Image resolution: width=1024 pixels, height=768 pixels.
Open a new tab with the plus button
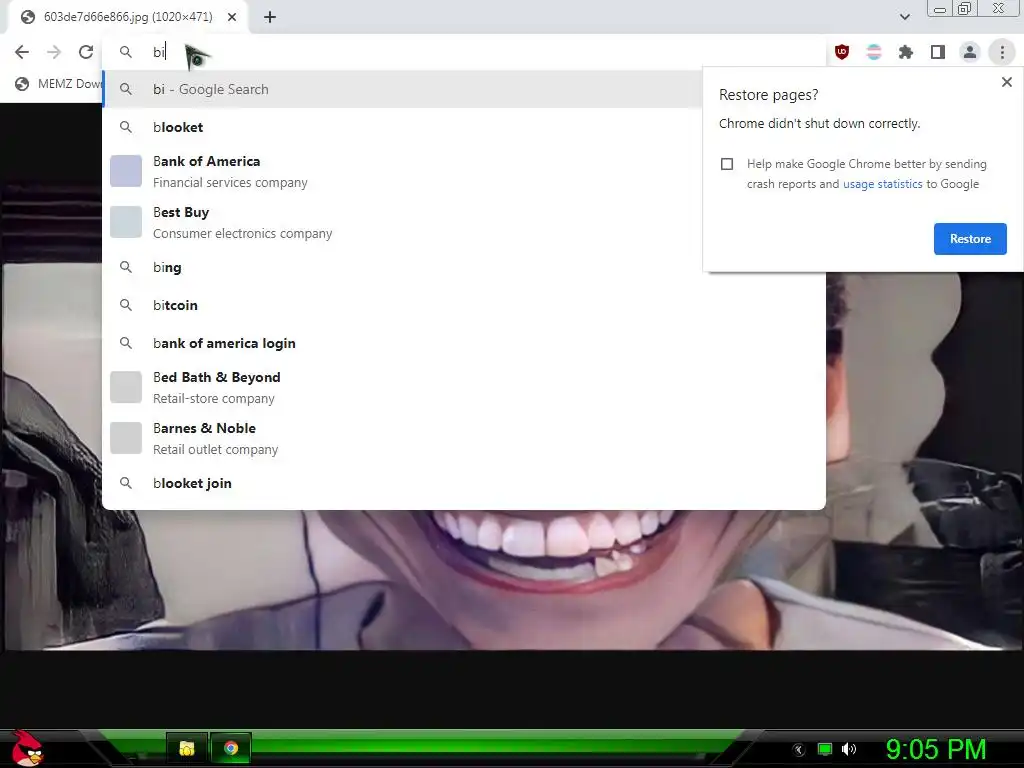[x=270, y=18]
